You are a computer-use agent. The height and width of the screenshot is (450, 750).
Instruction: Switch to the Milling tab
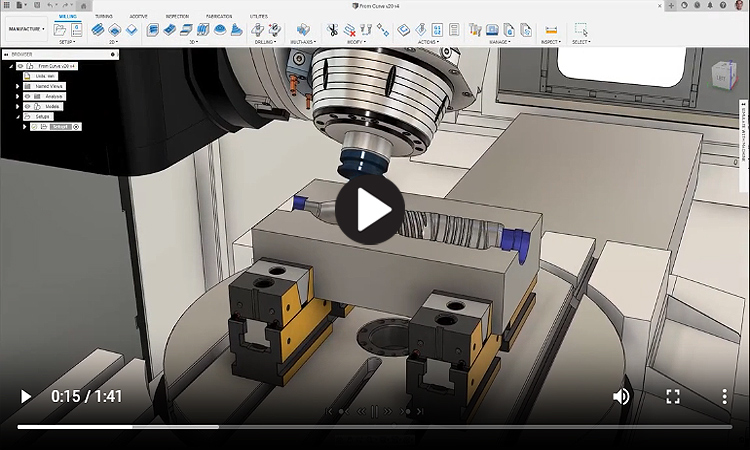click(67, 16)
